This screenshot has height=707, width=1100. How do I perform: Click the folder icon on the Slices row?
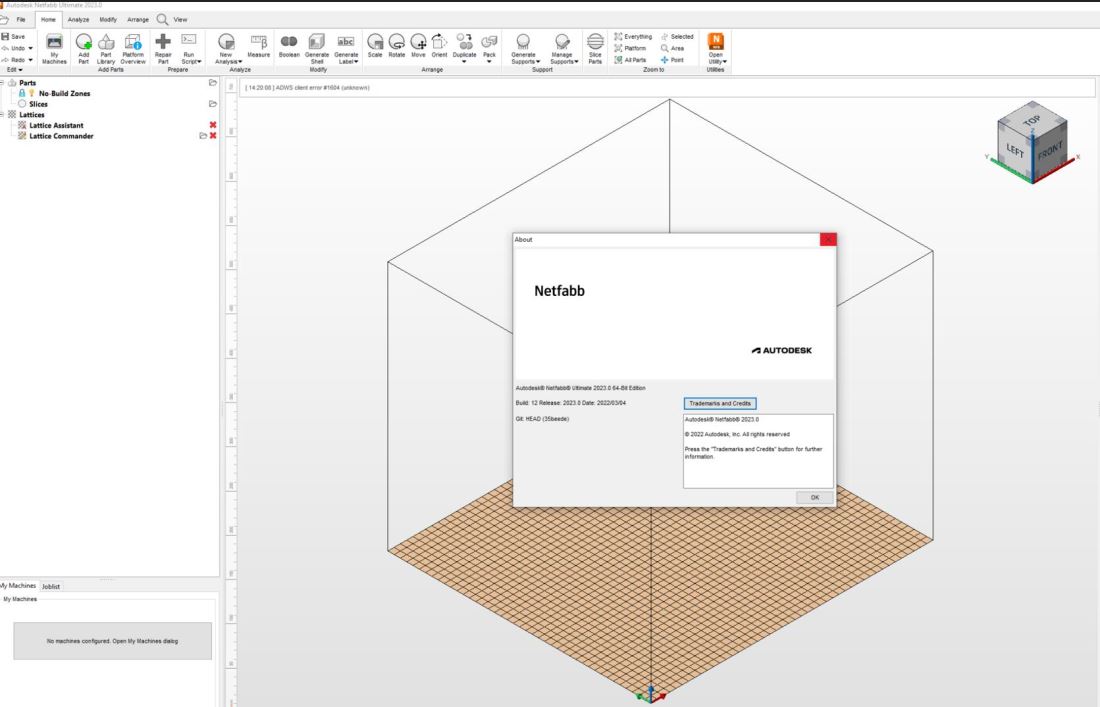(x=213, y=104)
